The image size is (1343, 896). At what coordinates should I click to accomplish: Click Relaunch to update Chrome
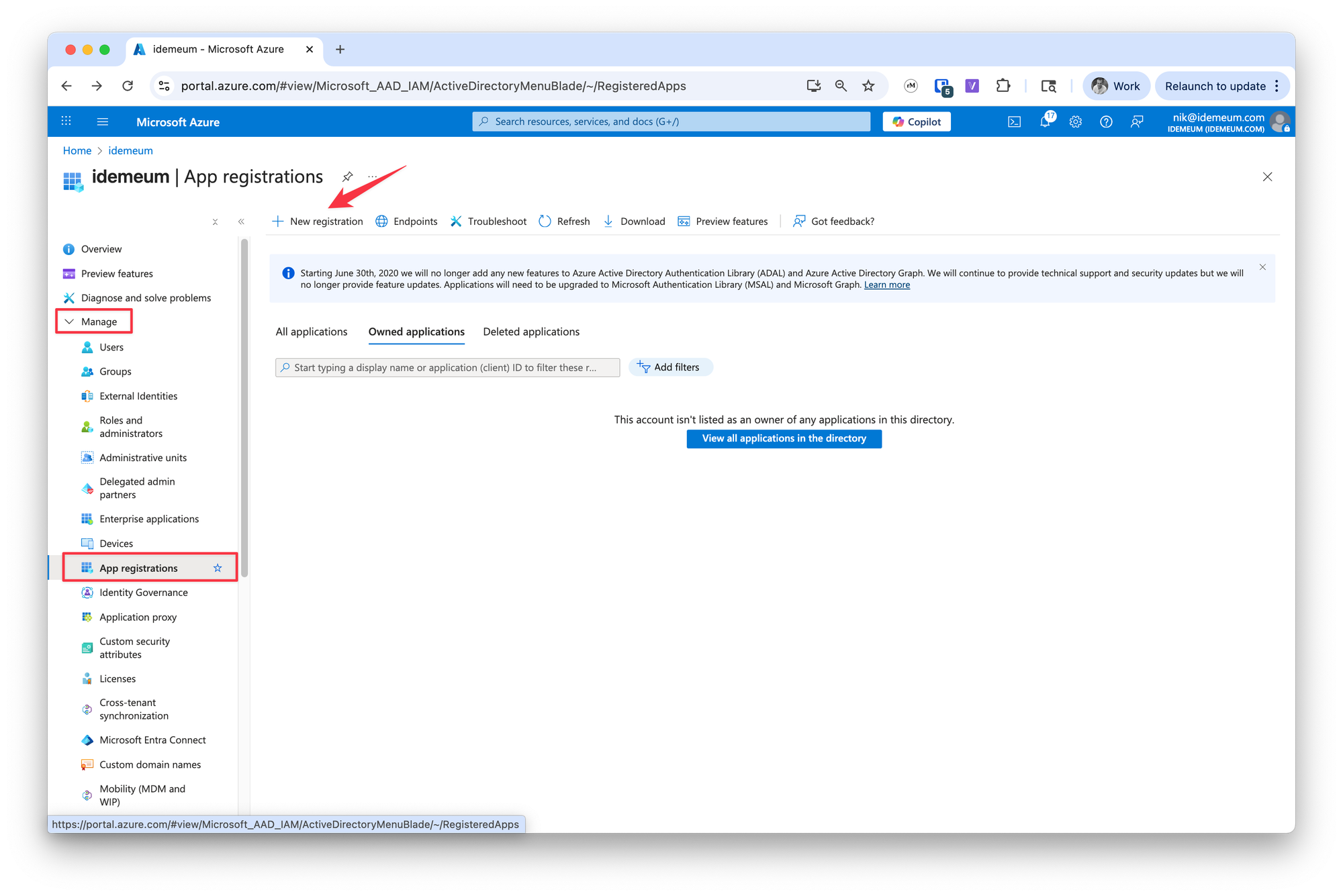point(1215,86)
